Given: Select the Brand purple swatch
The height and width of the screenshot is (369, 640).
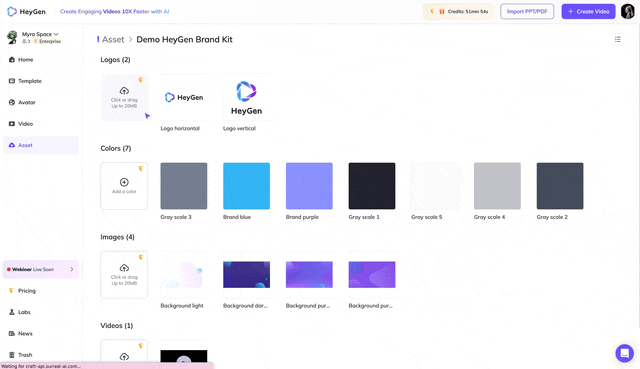Looking at the screenshot, I should [309, 186].
